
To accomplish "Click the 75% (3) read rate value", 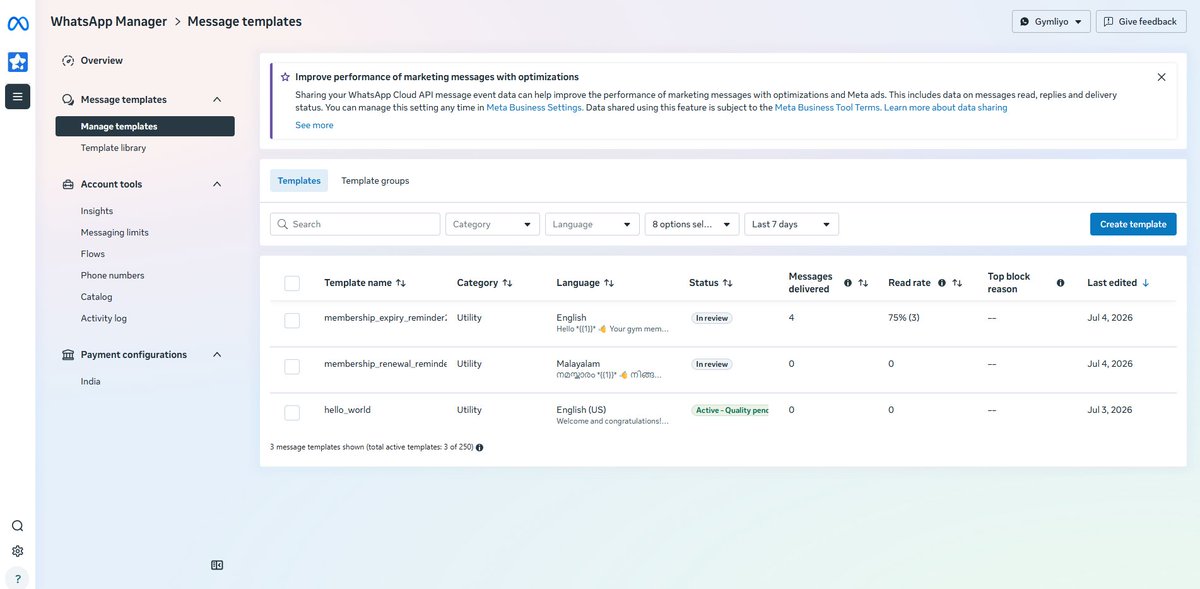I will coord(904,318).
